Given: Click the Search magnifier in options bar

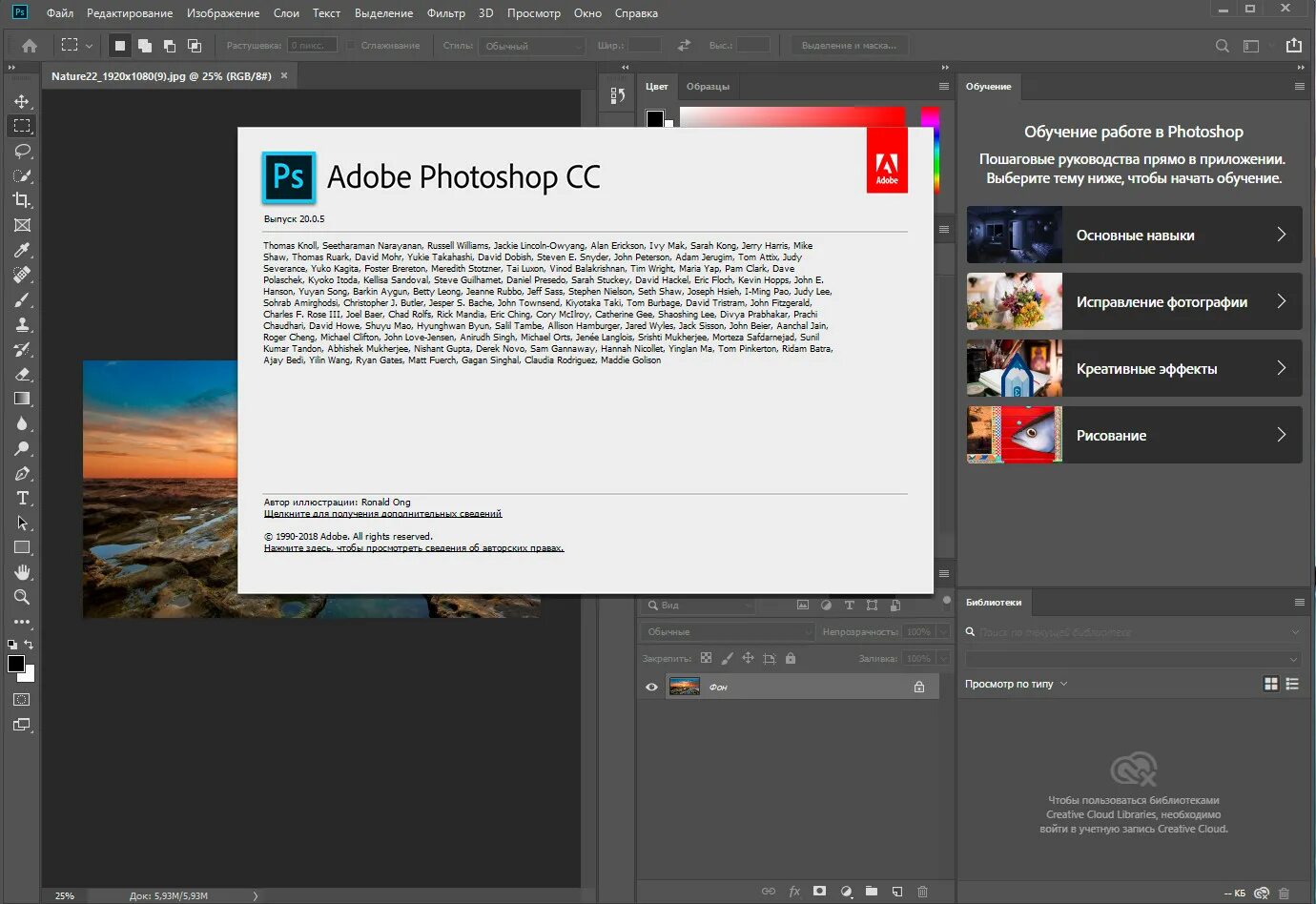Looking at the screenshot, I should tap(1222, 46).
